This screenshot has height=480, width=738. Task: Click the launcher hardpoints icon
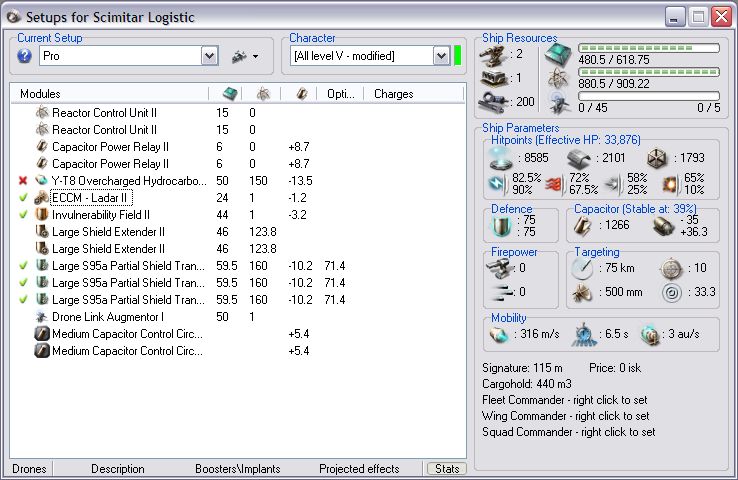494,78
